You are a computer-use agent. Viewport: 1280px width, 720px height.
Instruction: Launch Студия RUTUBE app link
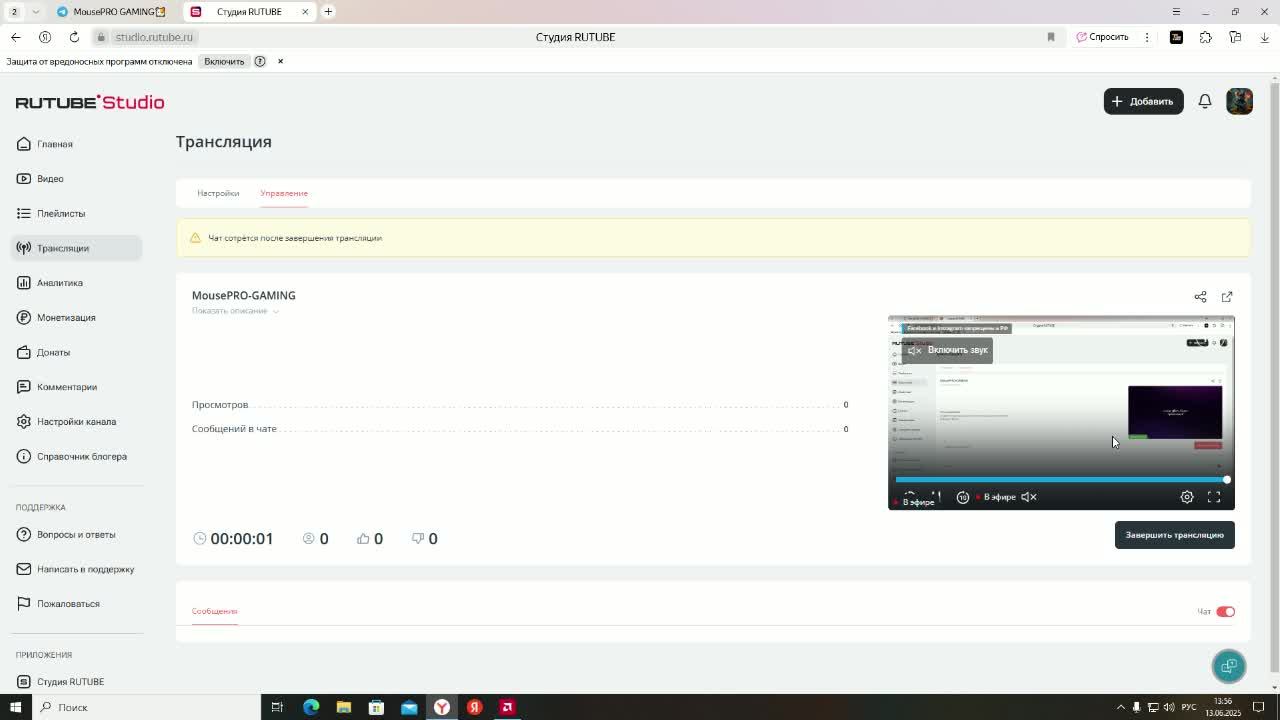click(76, 682)
